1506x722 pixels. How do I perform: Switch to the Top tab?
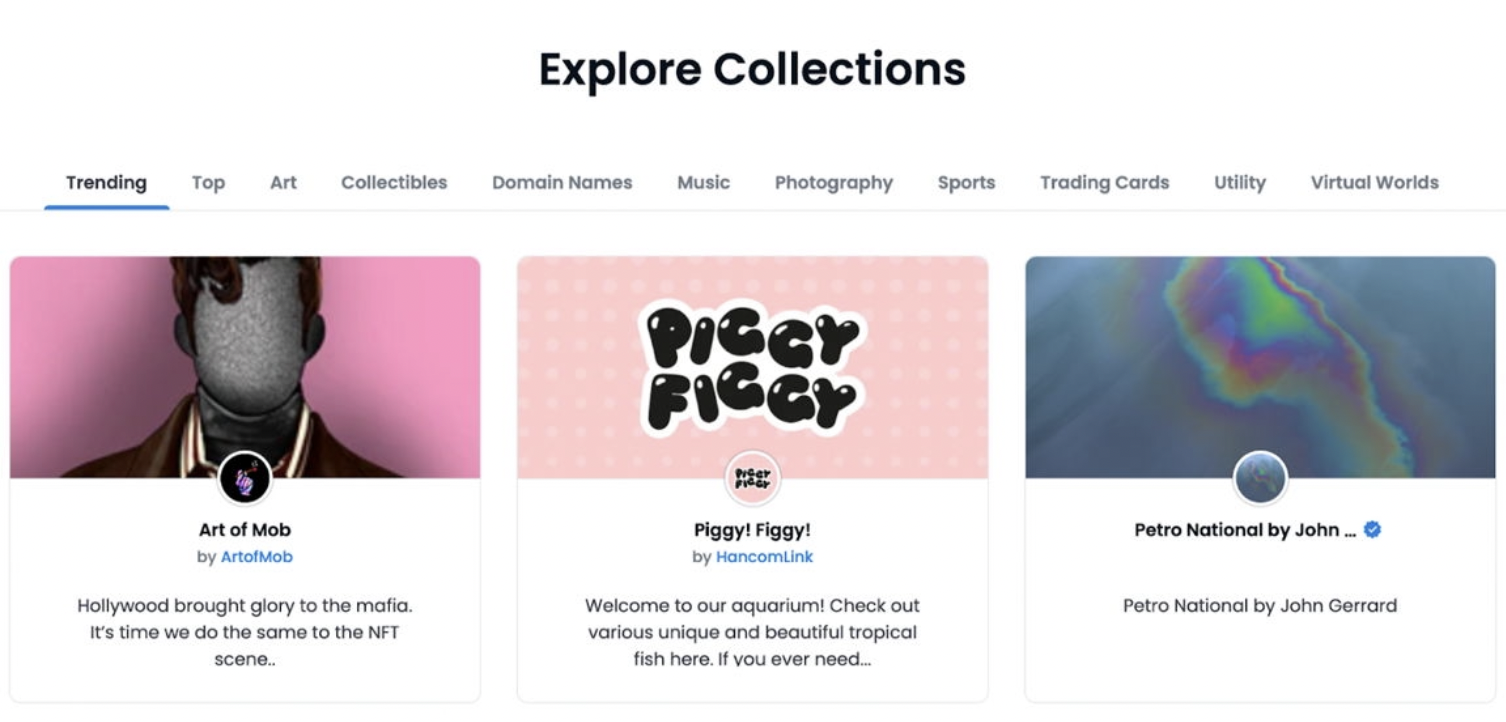(208, 183)
